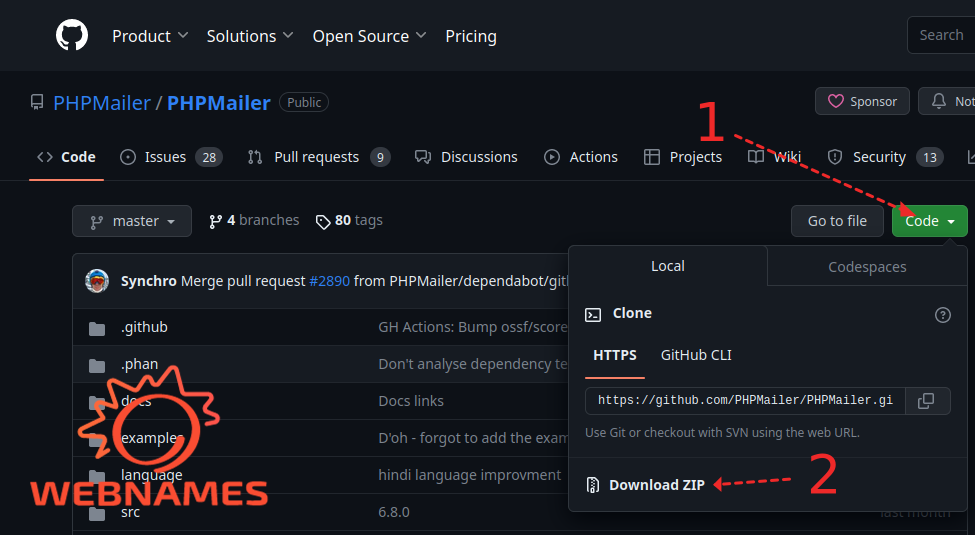Open the master branch selector
Viewport: 975px width, 535px height.
(x=132, y=221)
